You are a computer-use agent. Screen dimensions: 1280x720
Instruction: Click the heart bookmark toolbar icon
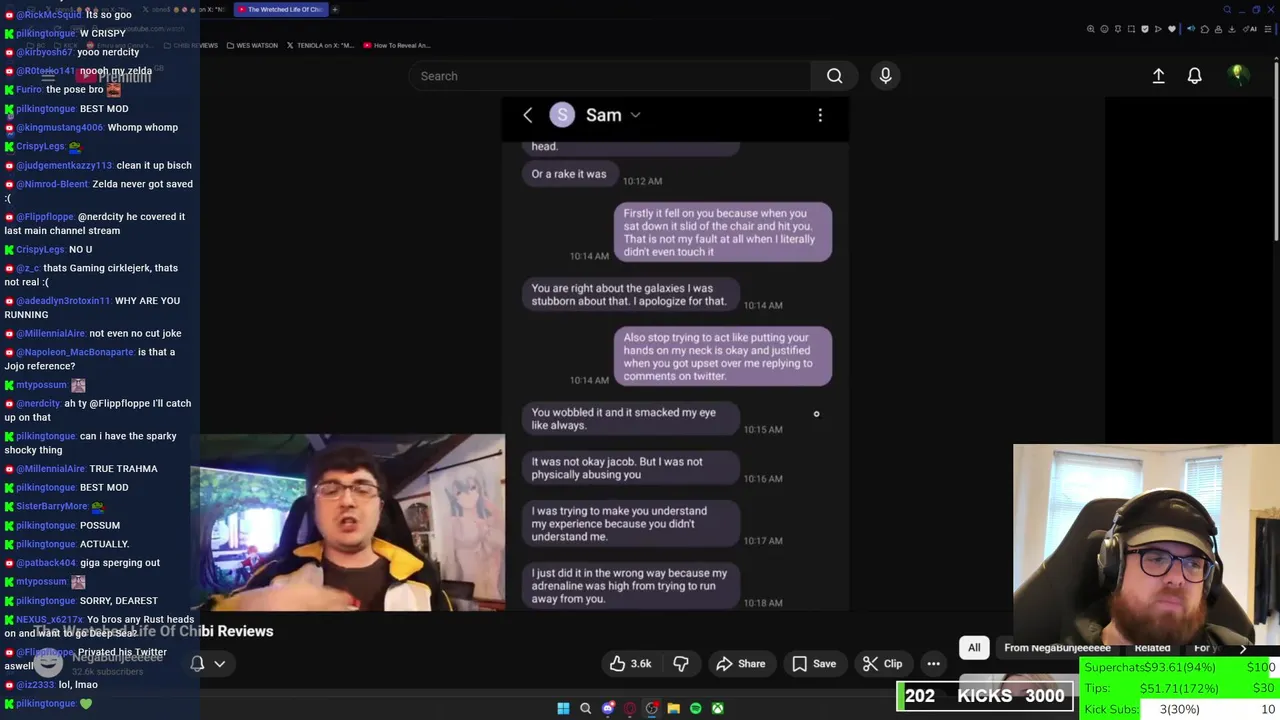[1172, 29]
